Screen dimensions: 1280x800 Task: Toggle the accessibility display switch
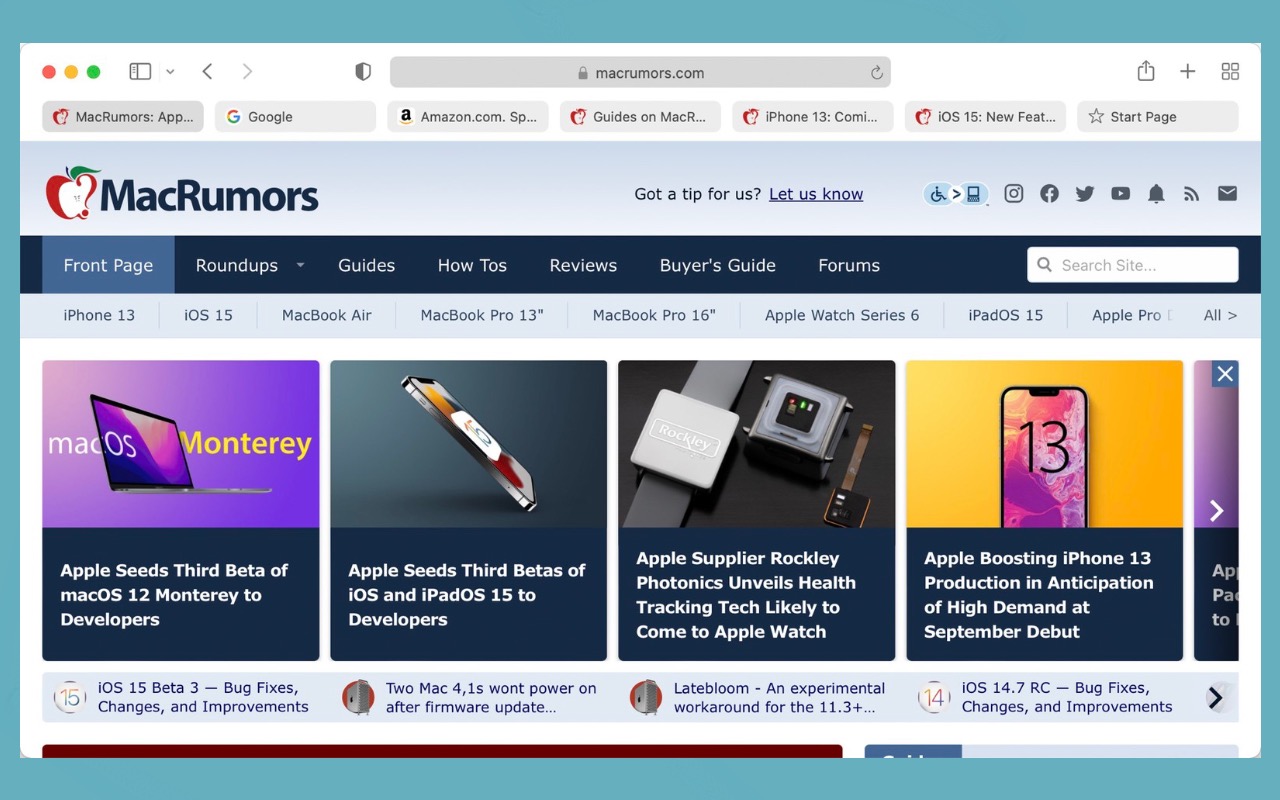tap(956, 194)
